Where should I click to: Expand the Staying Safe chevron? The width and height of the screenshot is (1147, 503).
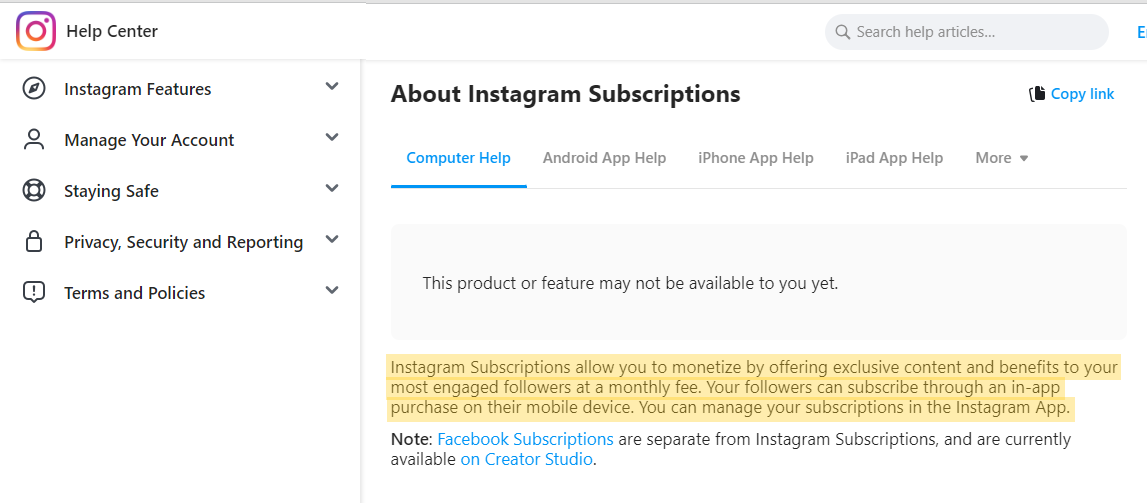click(332, 189)
